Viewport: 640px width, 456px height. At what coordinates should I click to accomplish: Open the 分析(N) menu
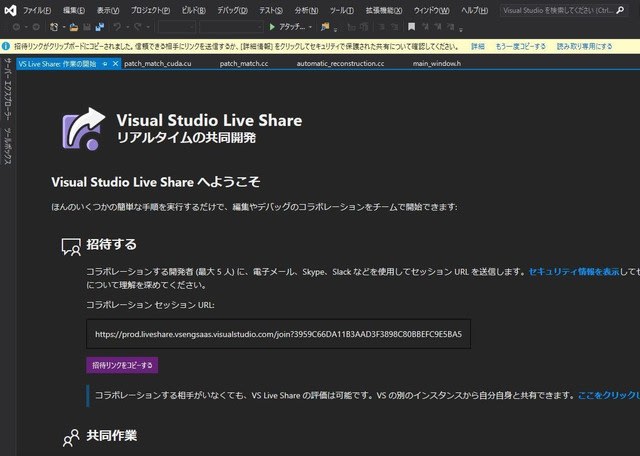(306, 11)
